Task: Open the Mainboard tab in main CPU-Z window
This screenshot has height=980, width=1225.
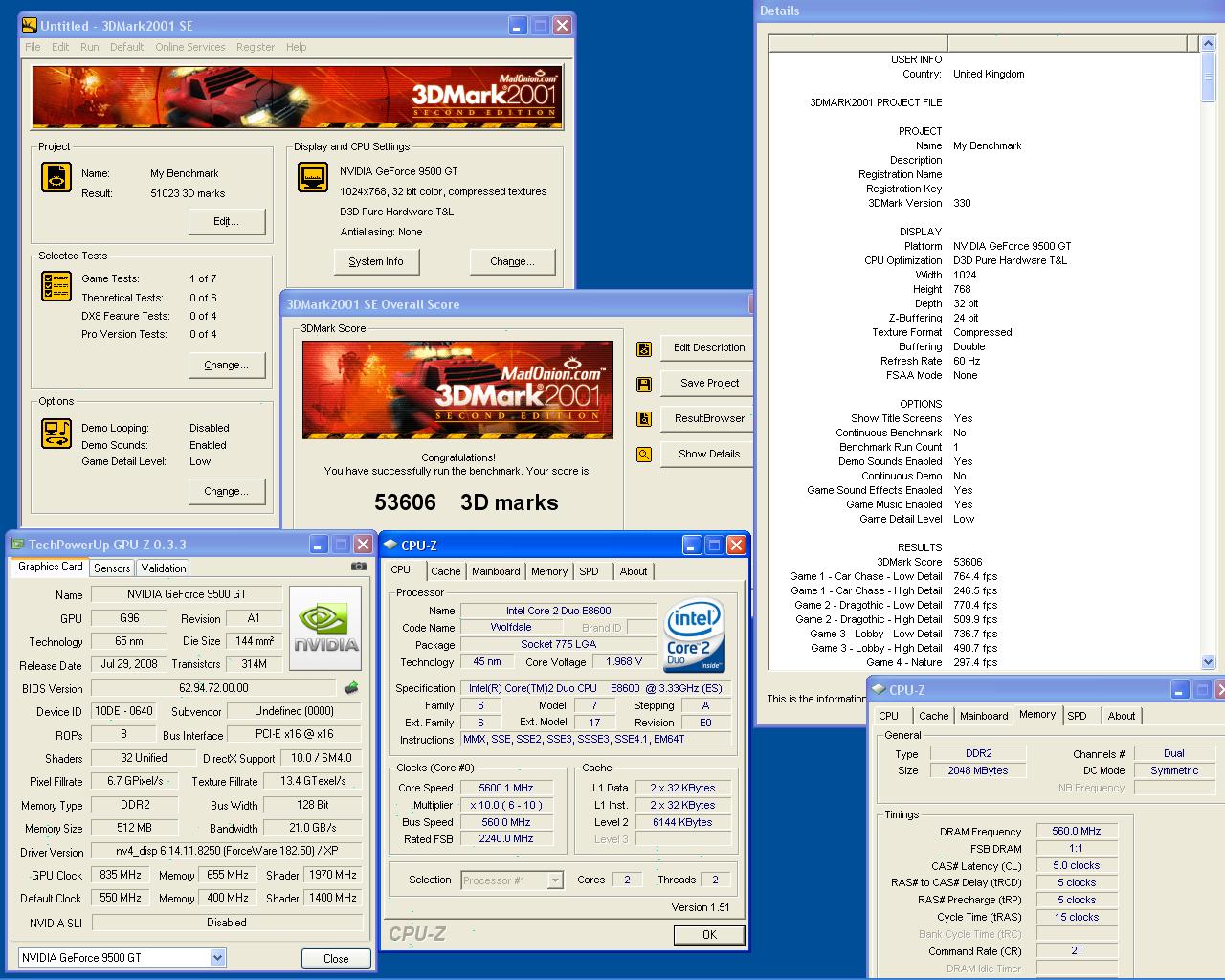Action: 496,571
